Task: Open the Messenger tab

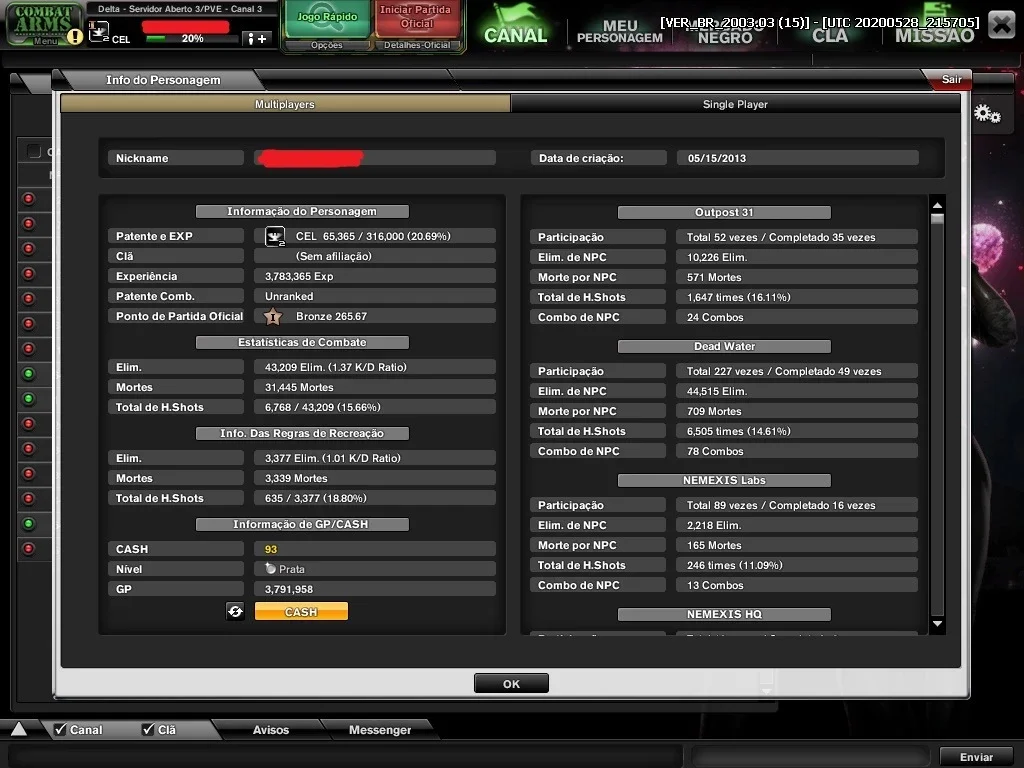Action: coord(380,729)
